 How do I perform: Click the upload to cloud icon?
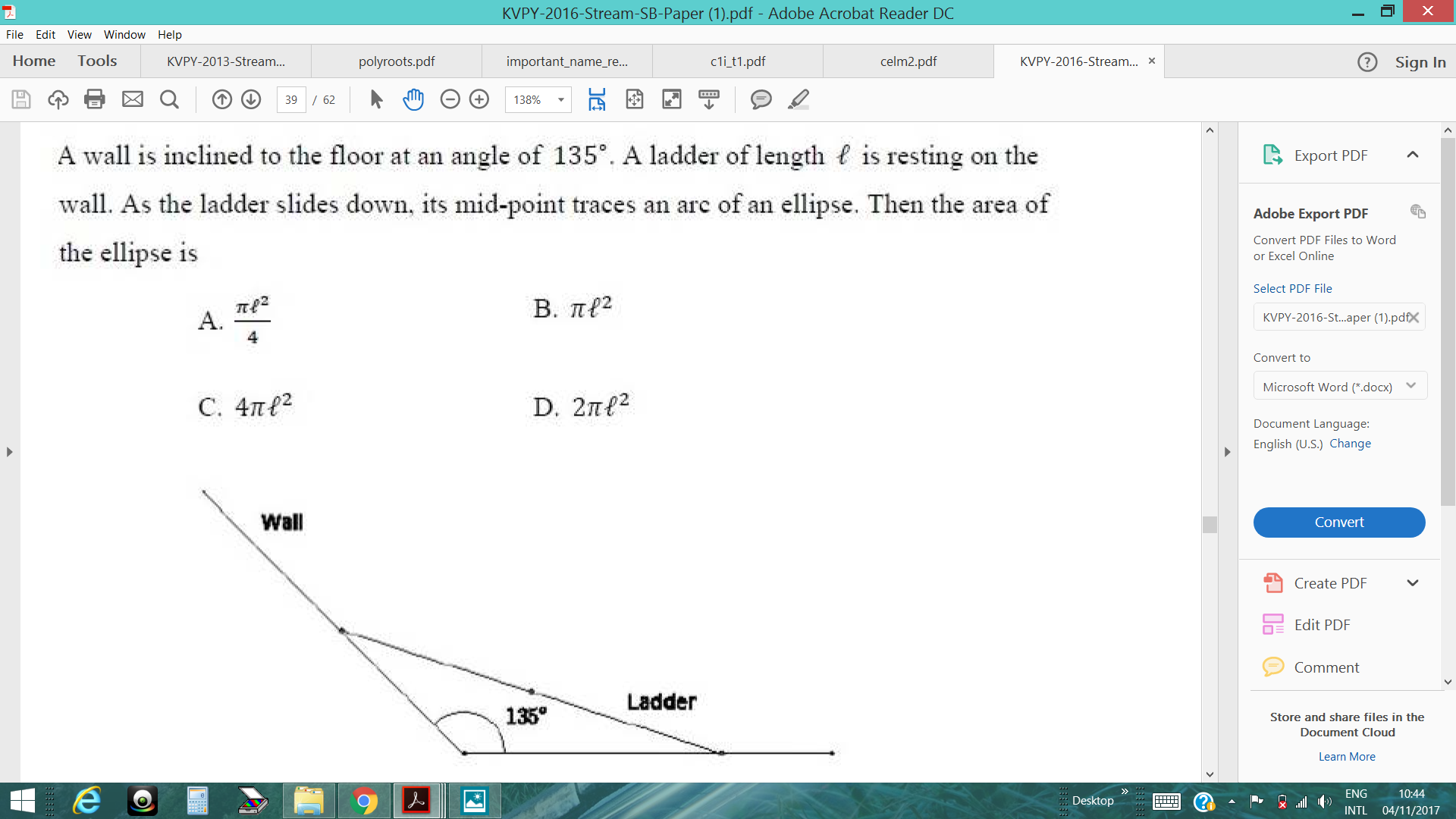click(x=58, y=99)
